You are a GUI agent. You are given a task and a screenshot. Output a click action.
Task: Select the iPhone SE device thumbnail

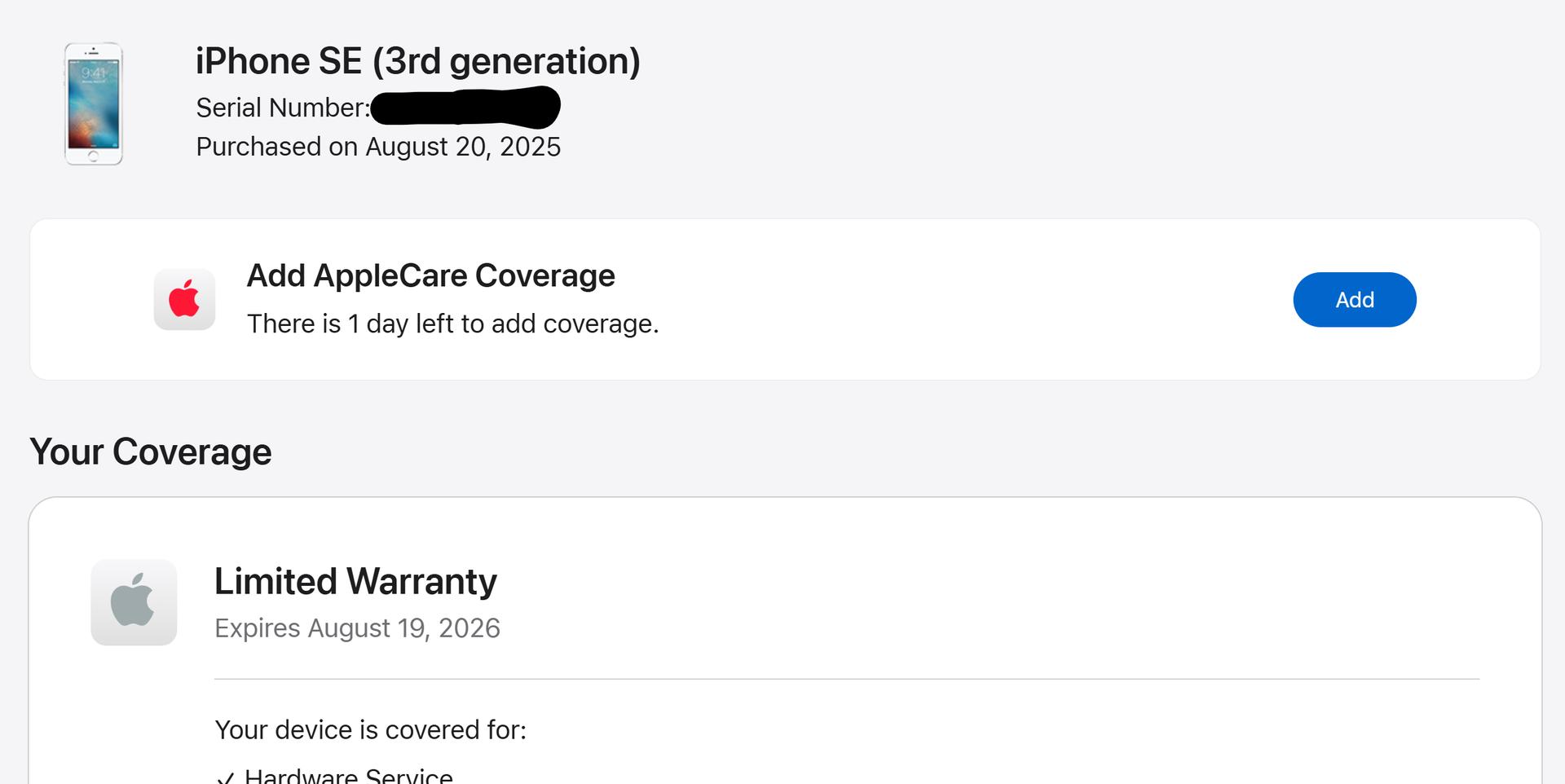pyautogui.click(x=93, y=104)
